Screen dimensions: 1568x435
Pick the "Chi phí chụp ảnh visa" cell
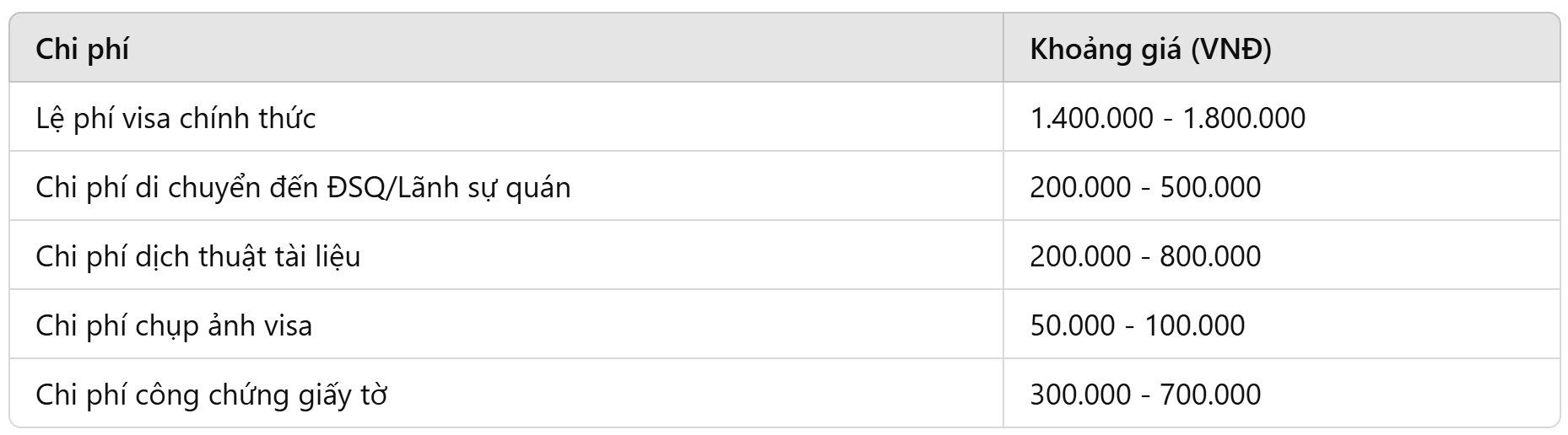174,325
